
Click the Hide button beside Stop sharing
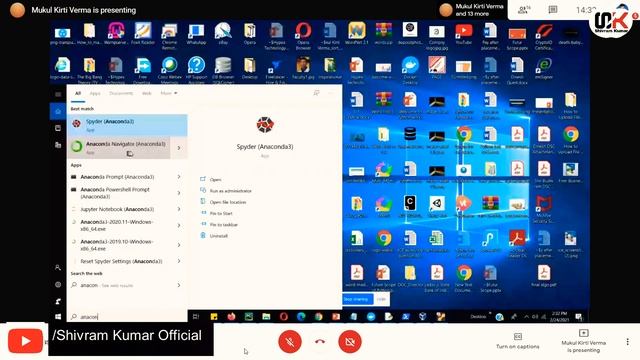pyautogui.click(x=381, y=299)
